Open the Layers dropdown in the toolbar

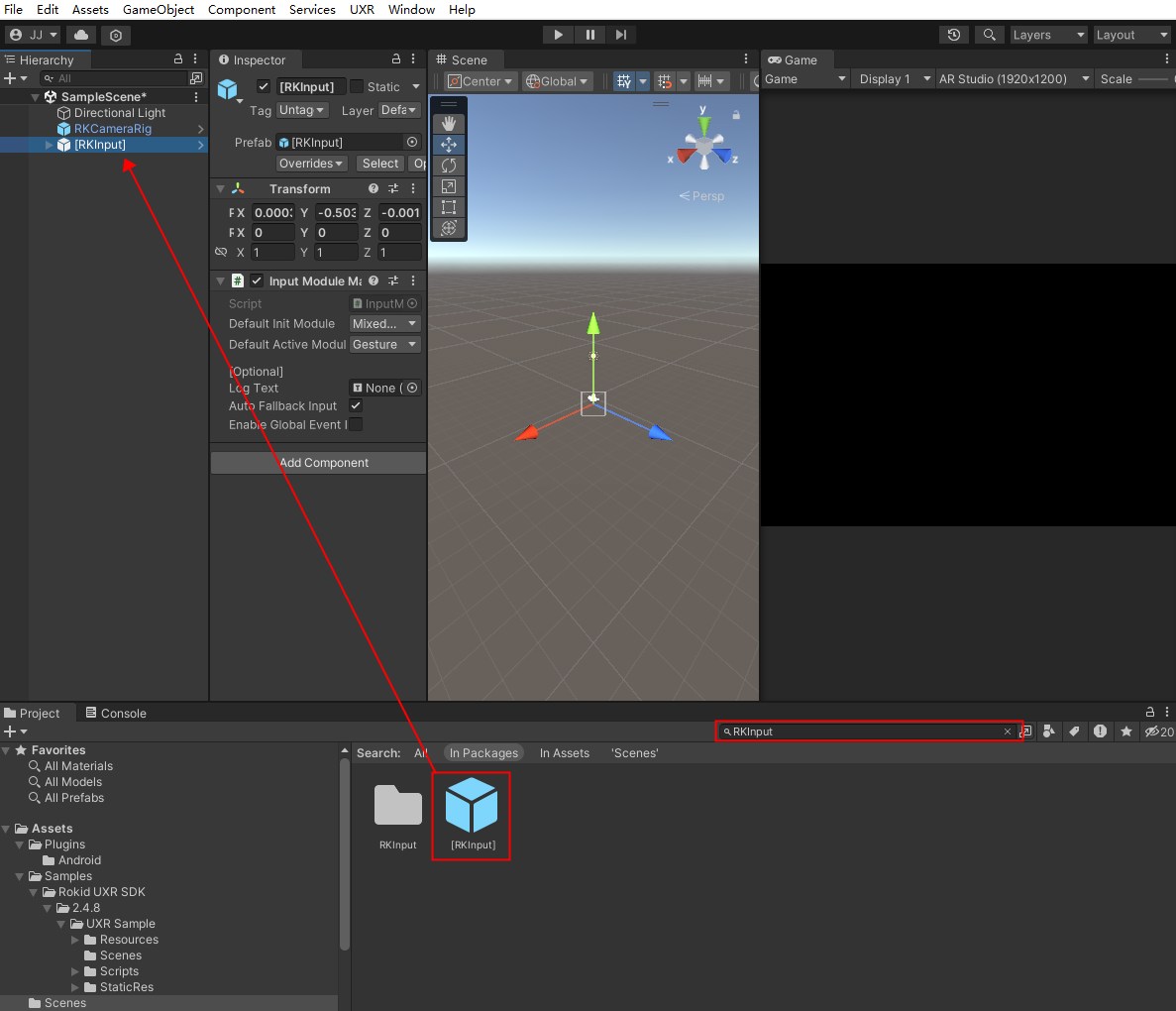coord(1048,35)
